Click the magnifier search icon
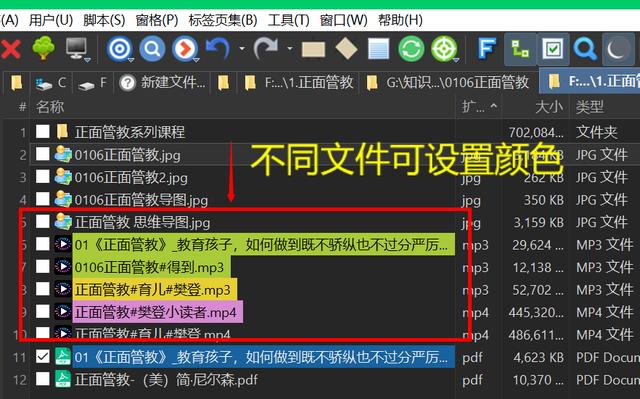Viewport: 640px width, 399px height. point(585,49)
